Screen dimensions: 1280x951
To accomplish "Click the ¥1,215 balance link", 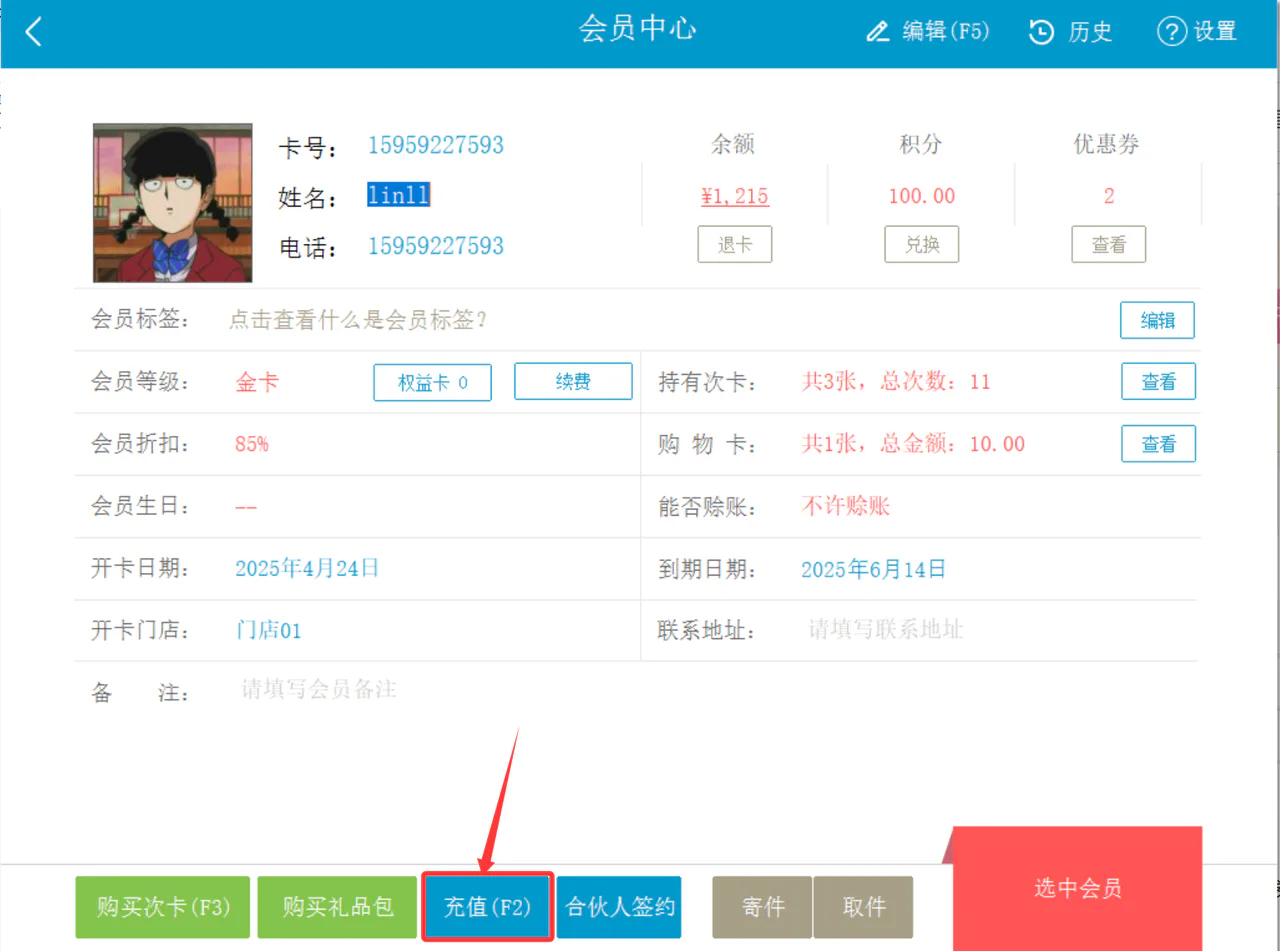I will [734, 196].
